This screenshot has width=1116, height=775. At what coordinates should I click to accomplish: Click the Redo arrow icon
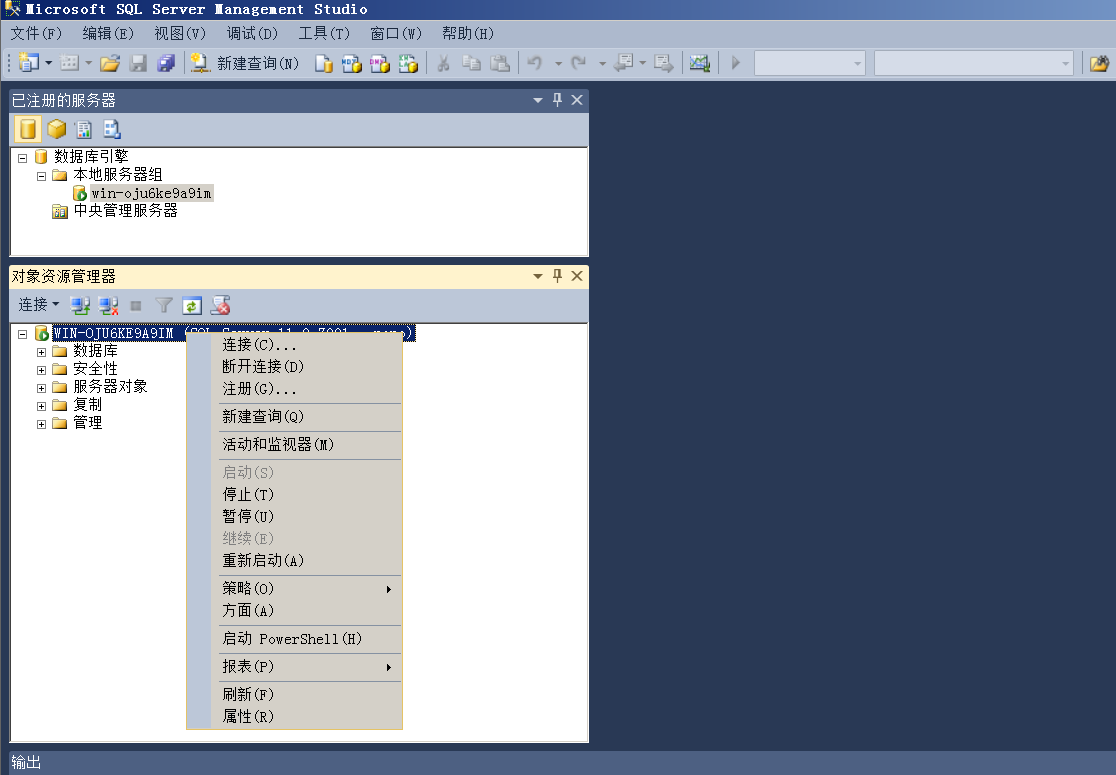(x=579, y=63)
